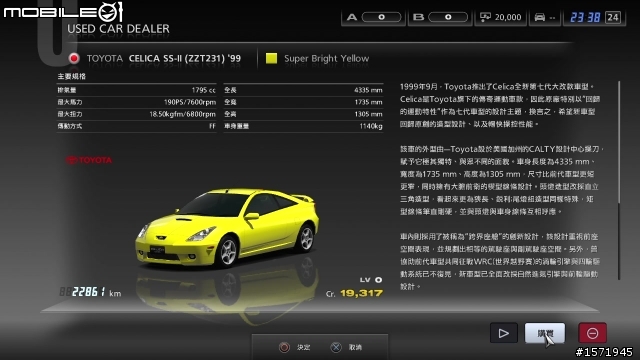This screenshot has height=360, width=640.
Task: Click the FF drivetrain value
Action: (212, 126)
